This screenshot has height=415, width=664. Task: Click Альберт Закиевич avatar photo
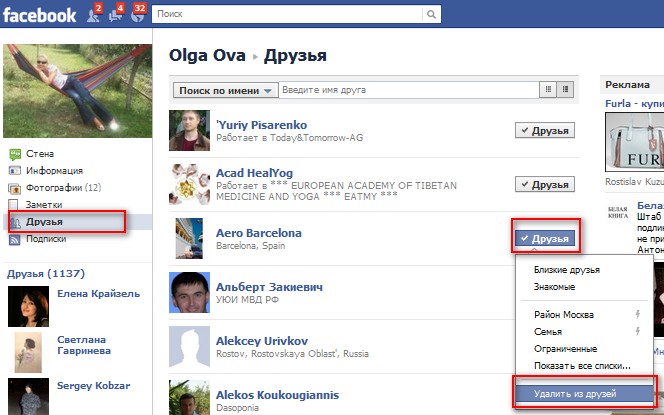[189, 292]
